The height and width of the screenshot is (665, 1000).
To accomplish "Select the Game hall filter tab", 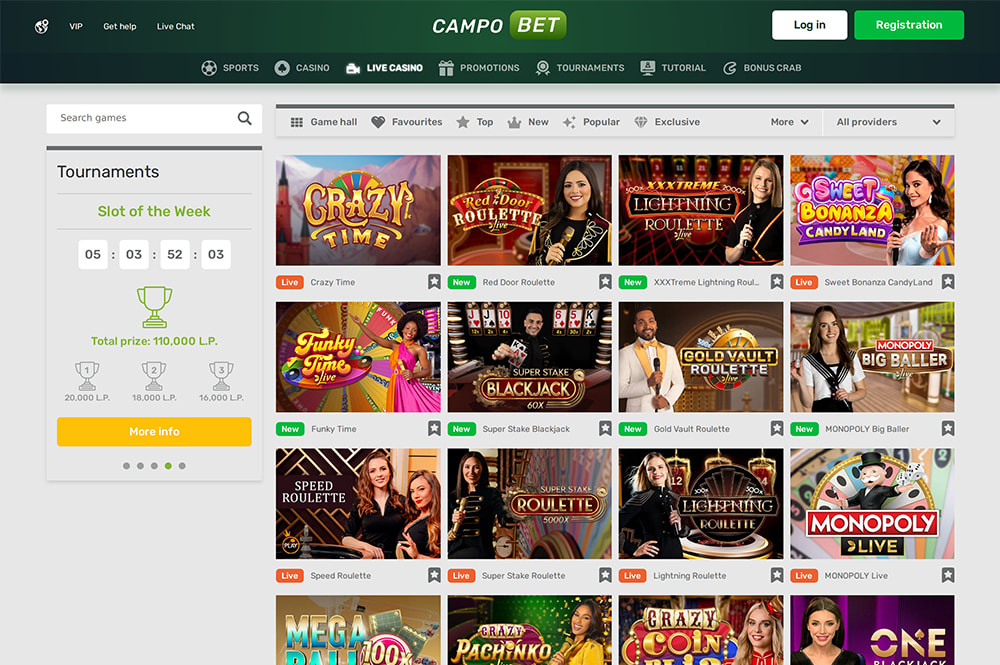I will click(324, 122).
